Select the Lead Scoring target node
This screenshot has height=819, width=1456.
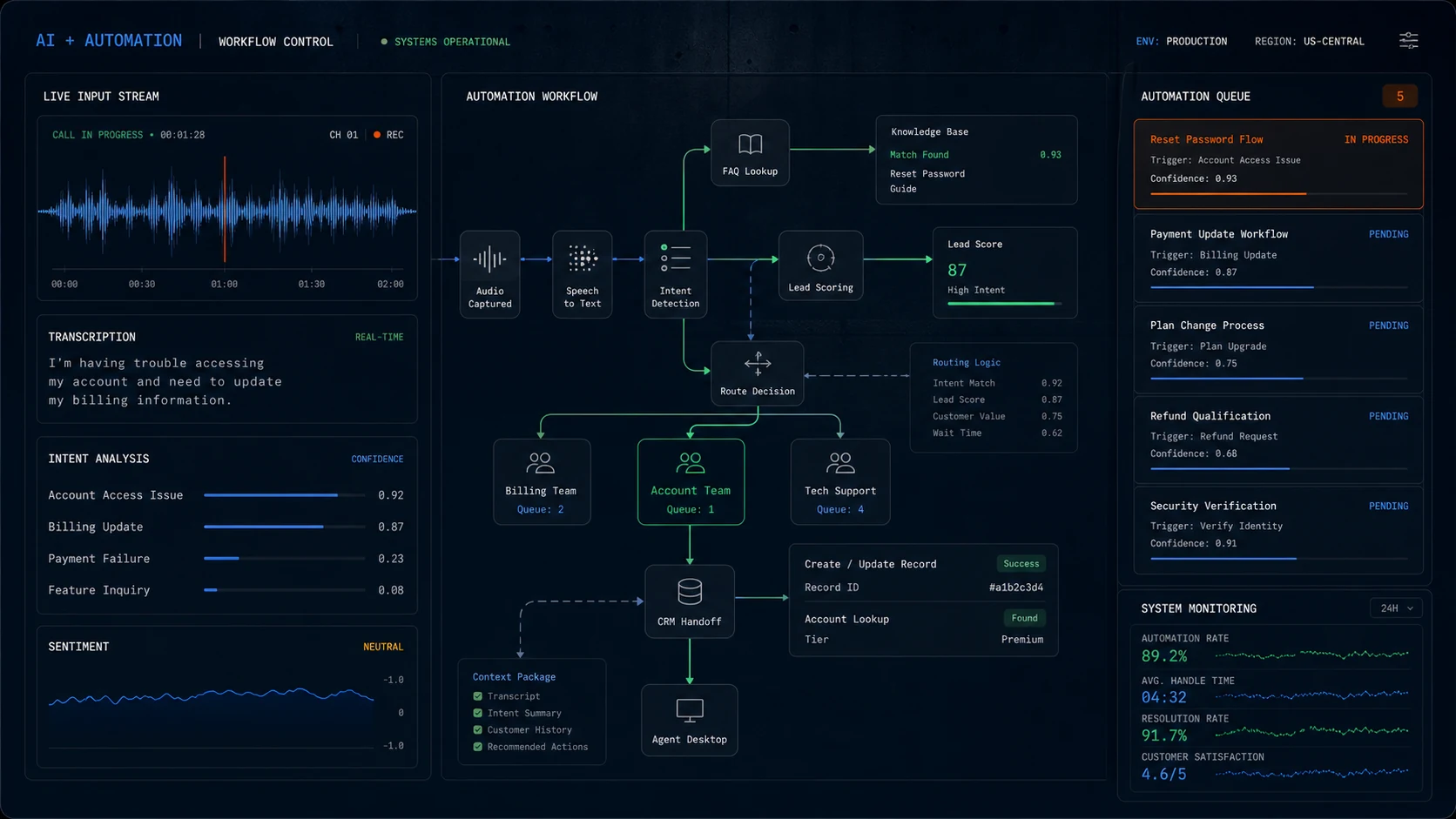point(820,265)
